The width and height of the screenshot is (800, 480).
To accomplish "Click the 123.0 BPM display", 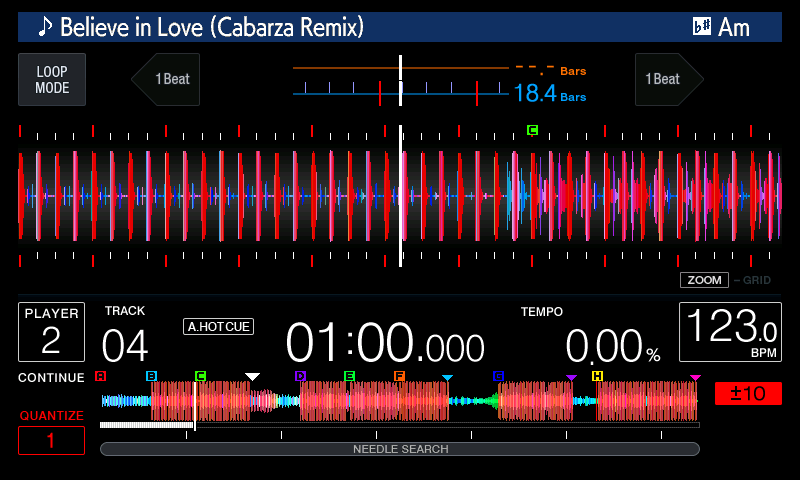I will coord(729,332).
